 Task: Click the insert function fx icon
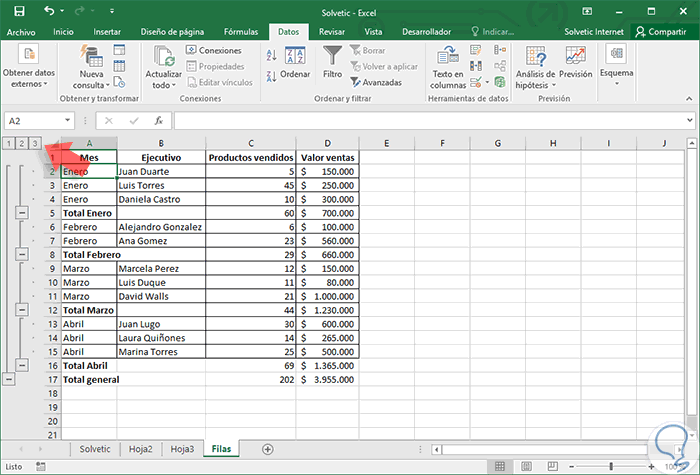click(x=158, y=121)
